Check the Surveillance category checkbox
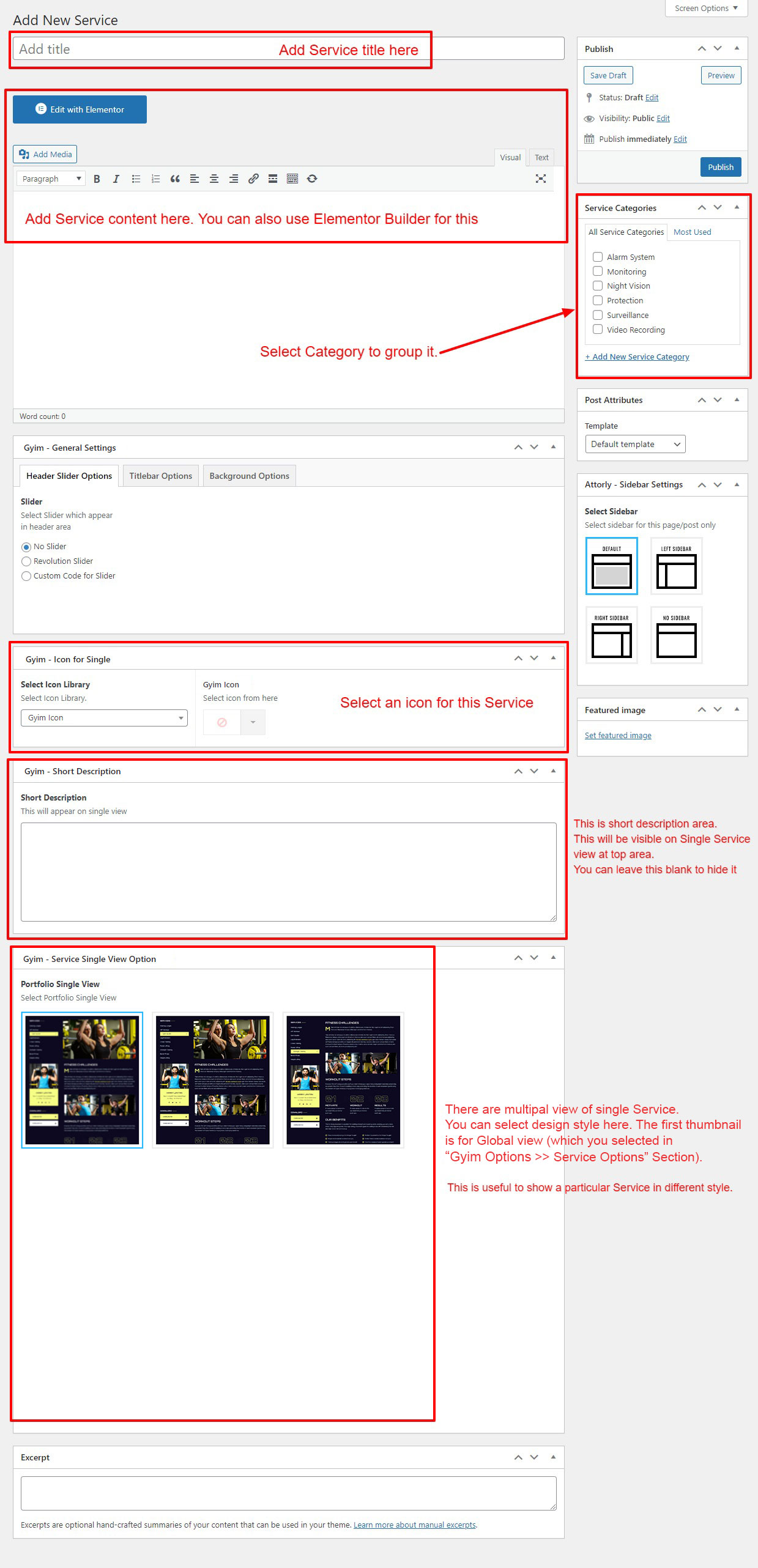Viewport: 758px width, 1568px height. point(598,315)
